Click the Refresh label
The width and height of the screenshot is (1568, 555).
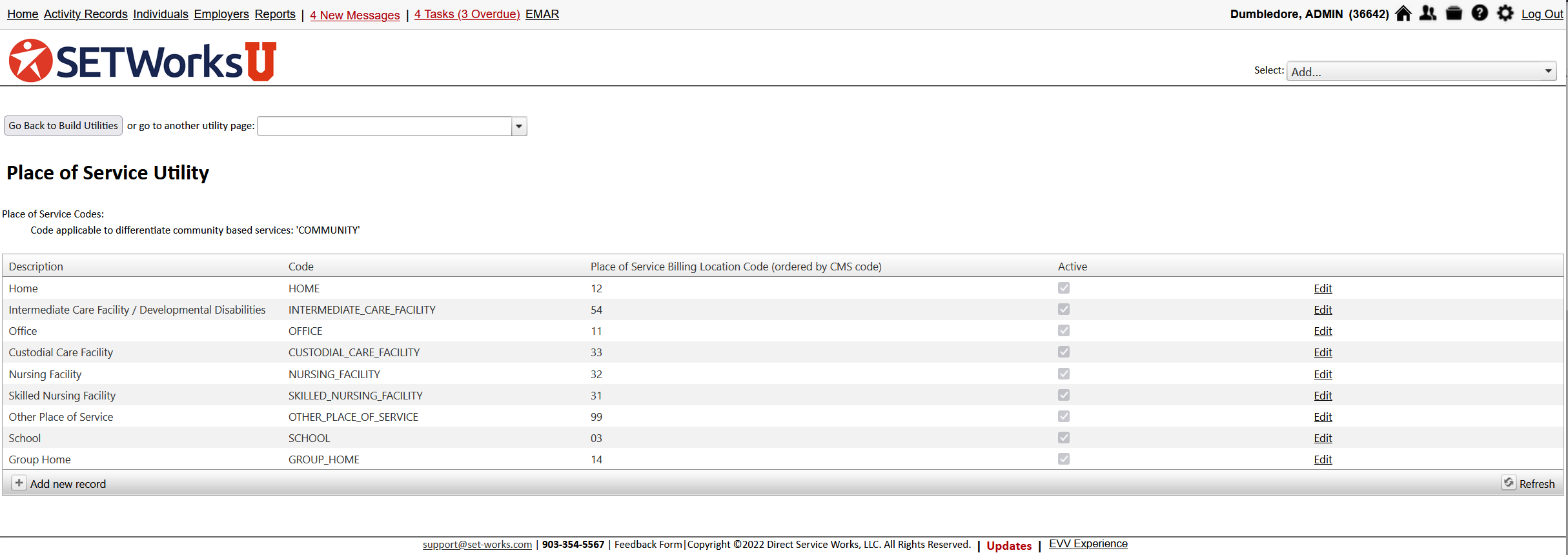coord(1537,484)
